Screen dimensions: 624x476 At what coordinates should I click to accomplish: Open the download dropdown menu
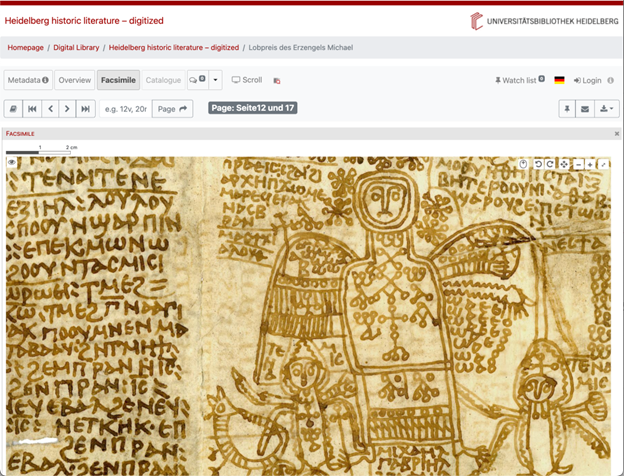pos(607,109)
